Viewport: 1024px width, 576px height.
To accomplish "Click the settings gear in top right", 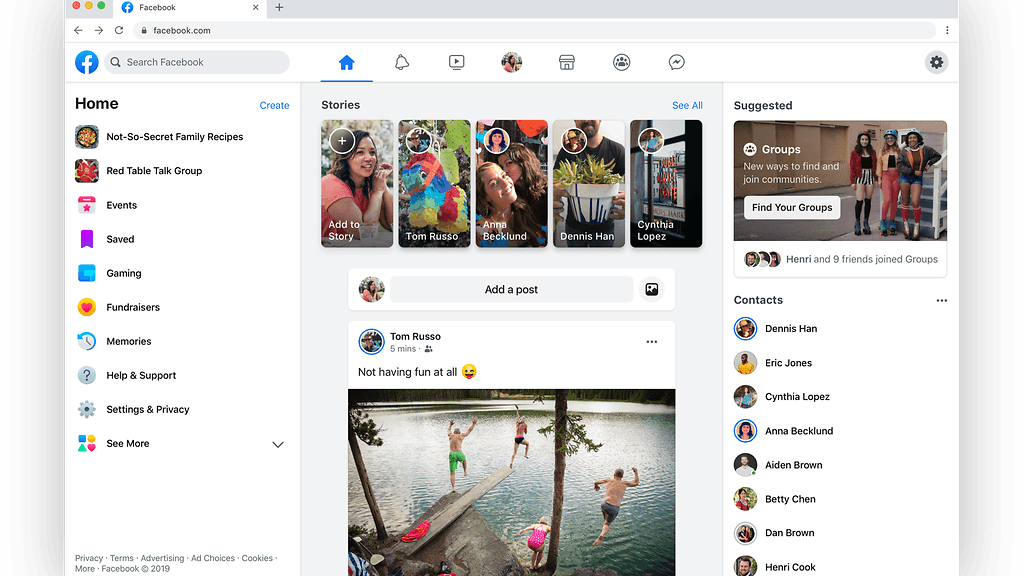I will [936, 63].
